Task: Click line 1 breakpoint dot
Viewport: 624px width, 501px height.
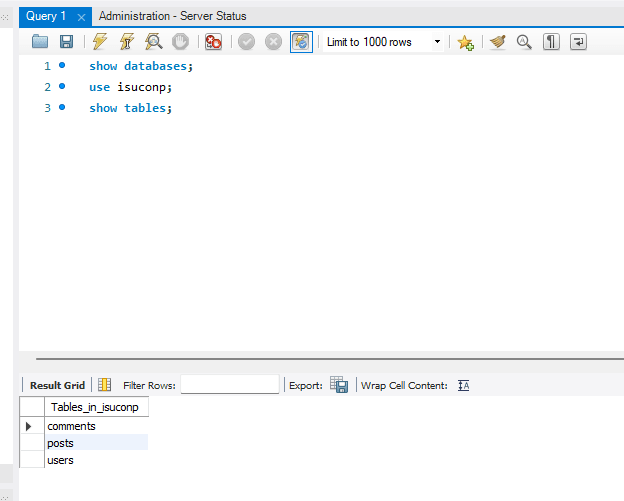Action: 62,65
